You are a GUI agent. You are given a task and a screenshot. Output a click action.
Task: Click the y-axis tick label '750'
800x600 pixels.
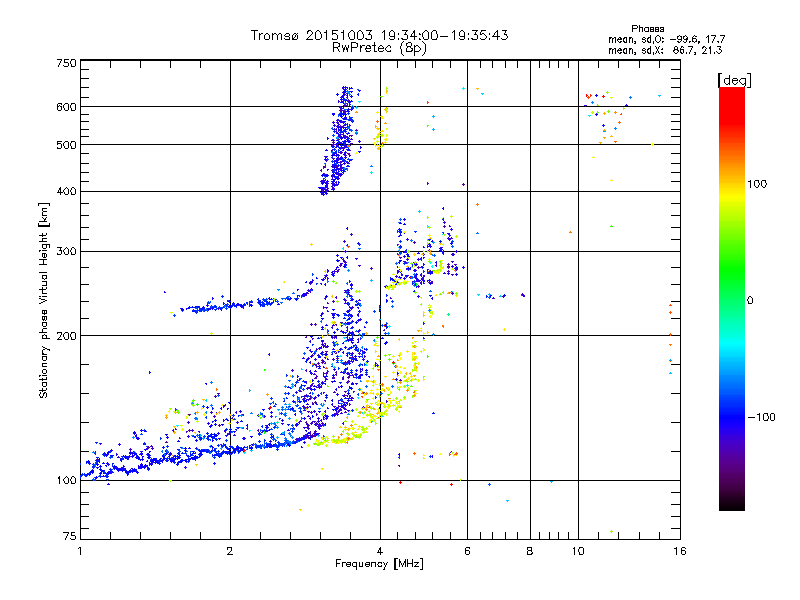tap(66, 63)
